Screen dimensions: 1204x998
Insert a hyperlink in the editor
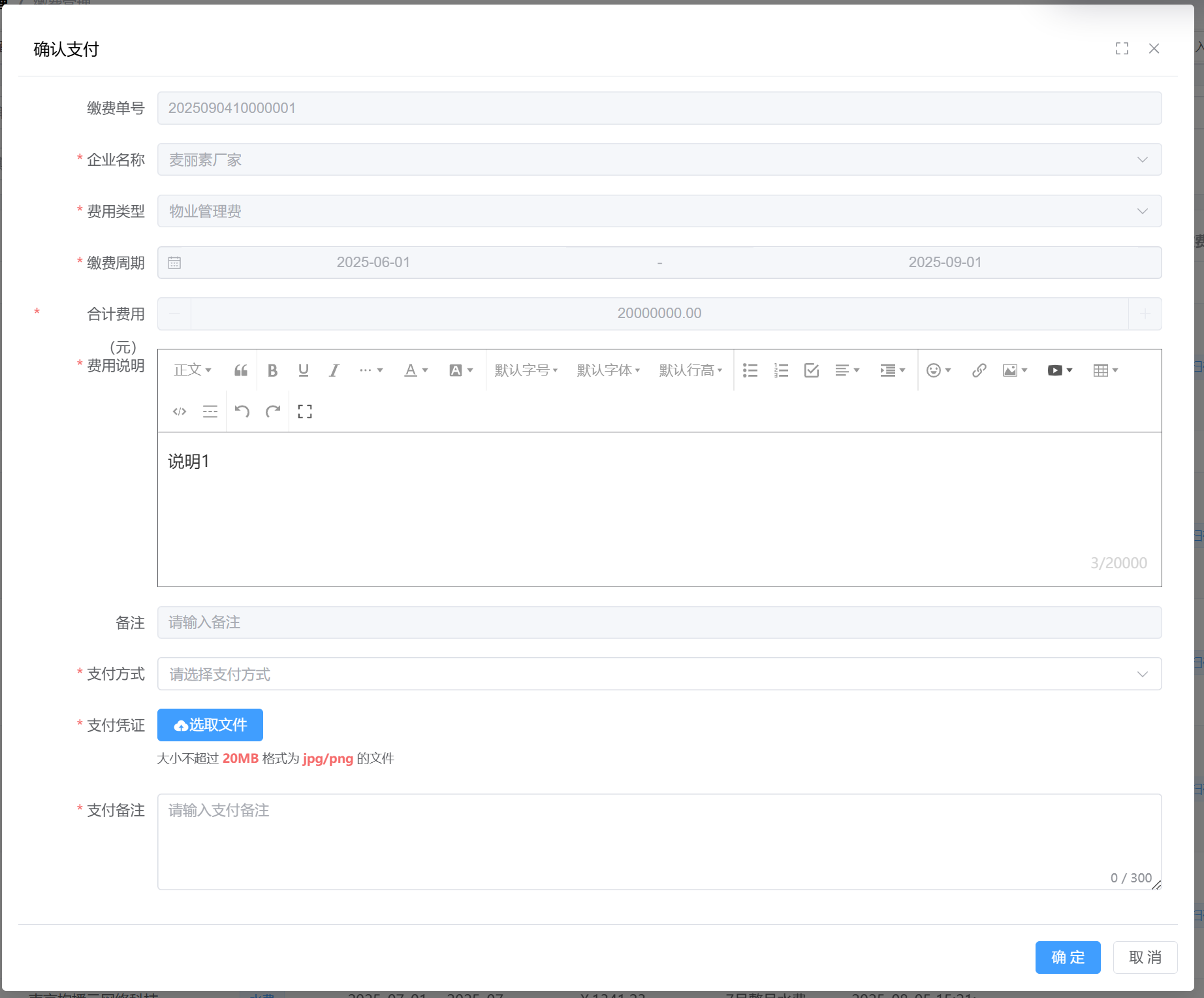(x=978, y=370)
